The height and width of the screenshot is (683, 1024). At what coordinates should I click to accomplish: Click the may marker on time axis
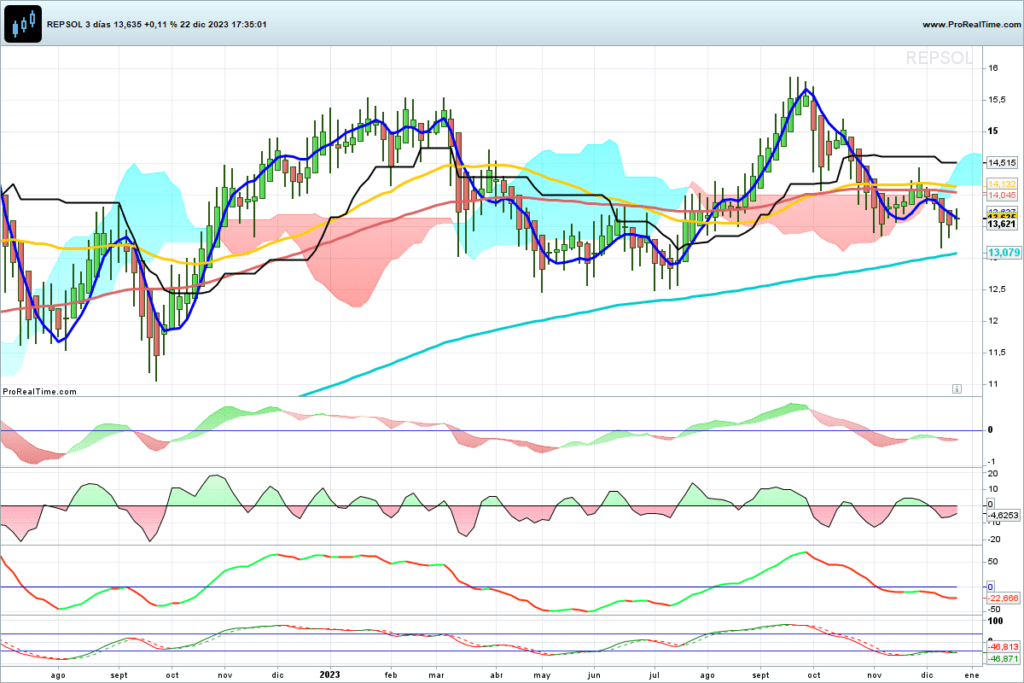[x=542, y=675]
